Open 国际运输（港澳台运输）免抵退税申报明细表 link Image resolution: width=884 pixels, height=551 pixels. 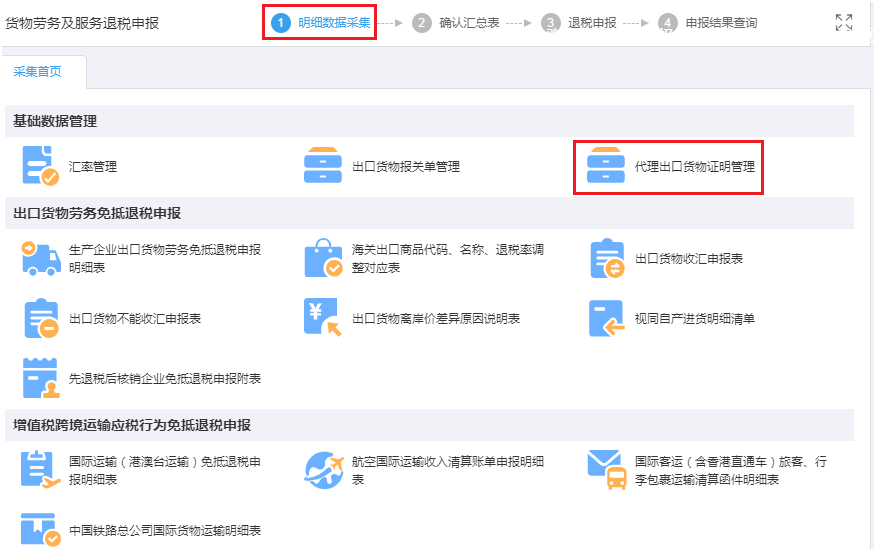(x=164, y=470)
